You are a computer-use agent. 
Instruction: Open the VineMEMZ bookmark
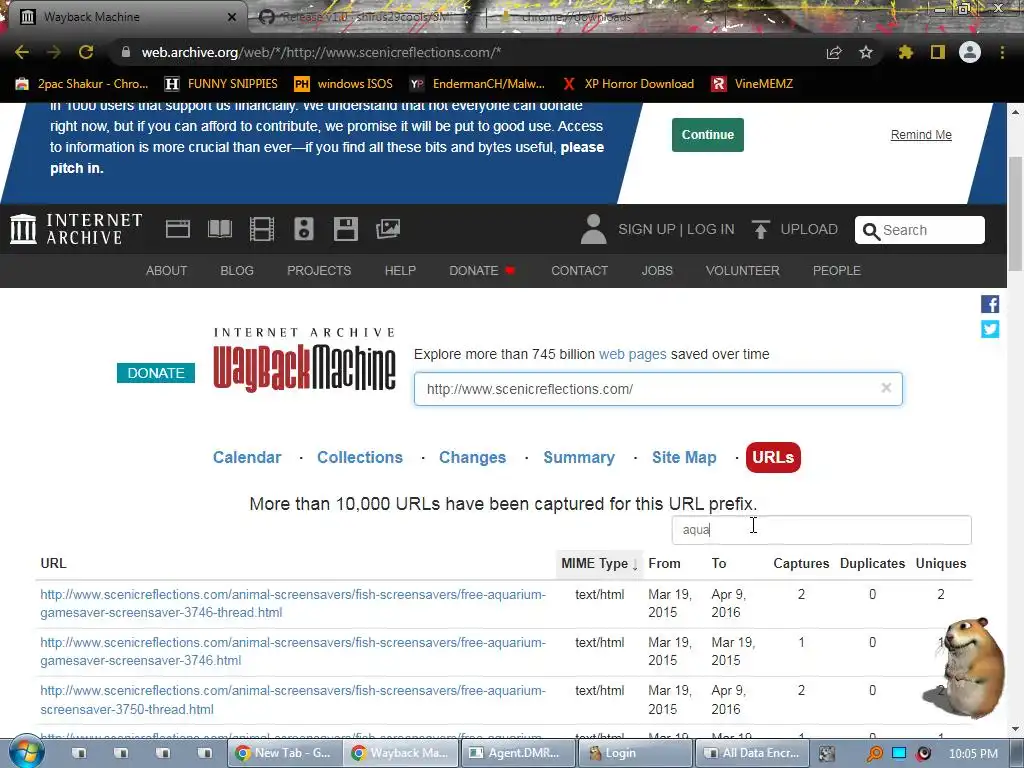click(752, 84)
